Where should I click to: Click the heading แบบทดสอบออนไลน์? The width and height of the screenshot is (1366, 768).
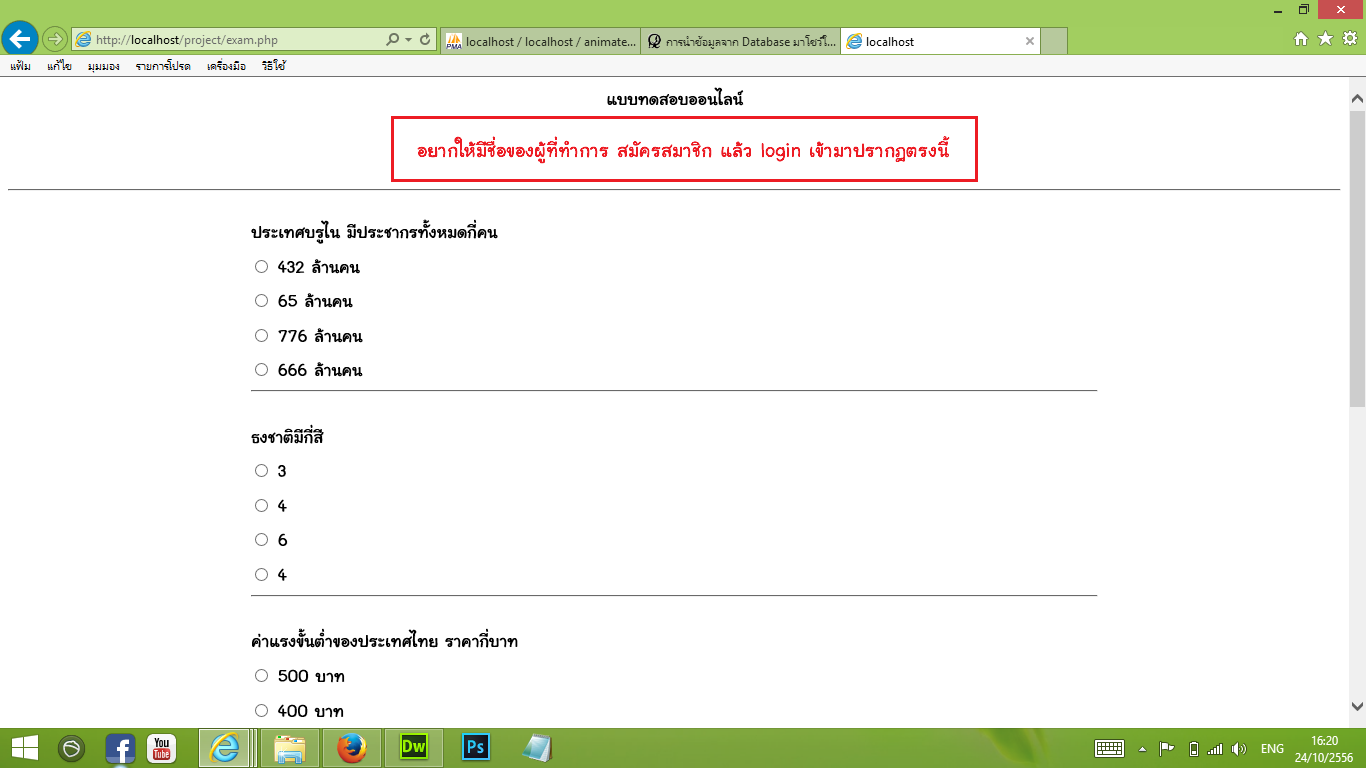tap(675, 99)
